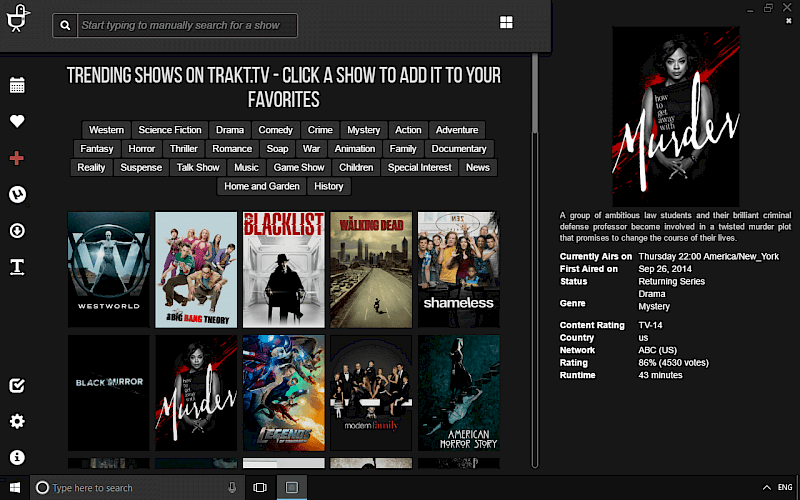Open favorites via heart icon
Screen dimensions: 800x500
click(x=17, y=121)
